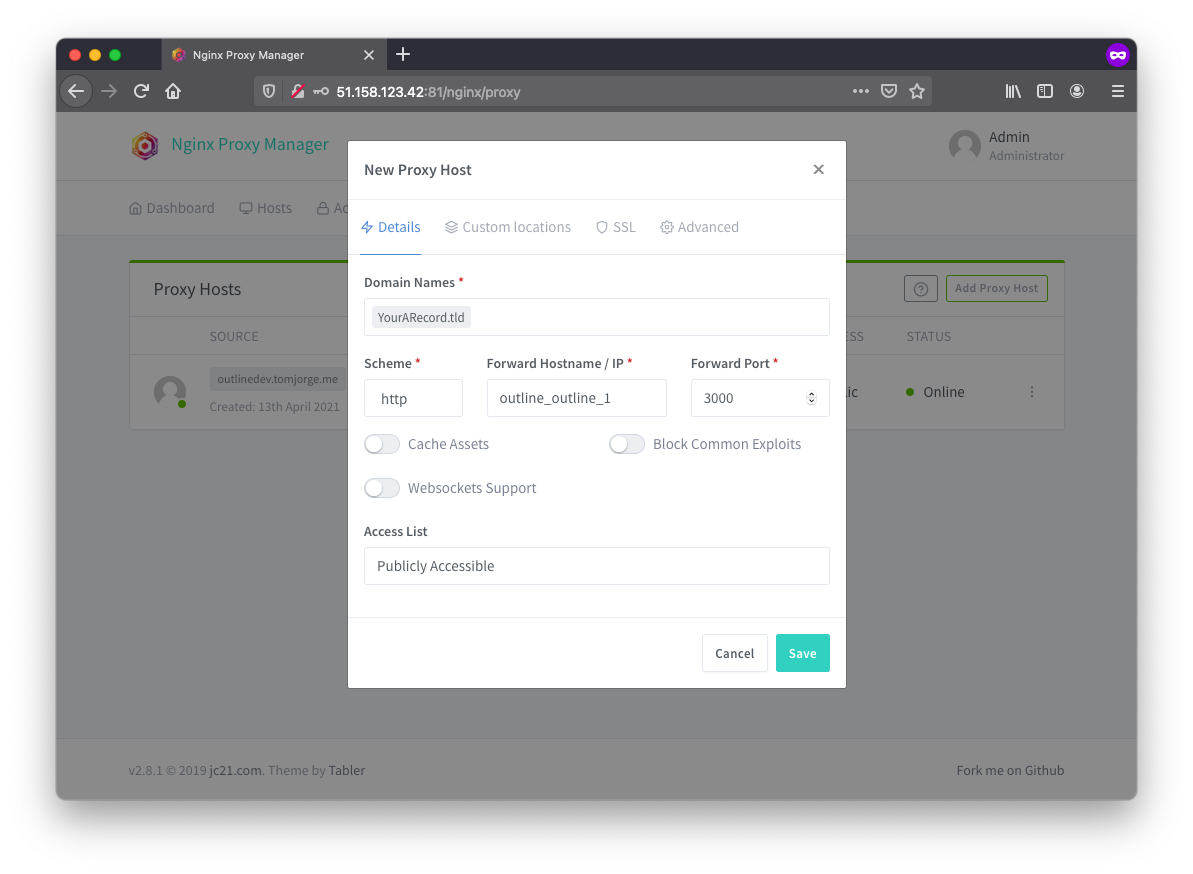
Task: Reload the current page
Action: click(142, 91)
